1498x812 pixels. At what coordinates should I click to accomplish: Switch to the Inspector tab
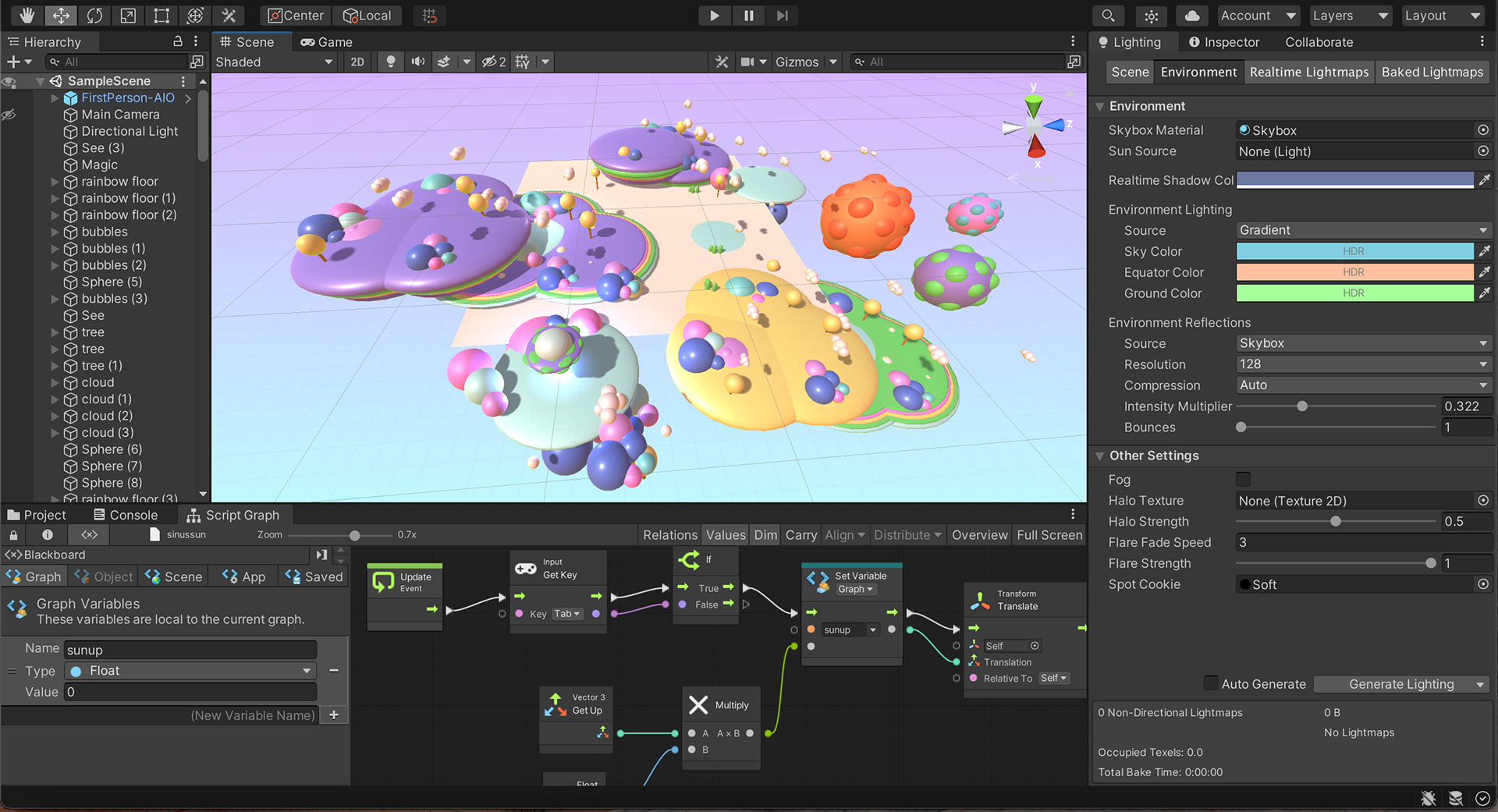coord(1223,42)
